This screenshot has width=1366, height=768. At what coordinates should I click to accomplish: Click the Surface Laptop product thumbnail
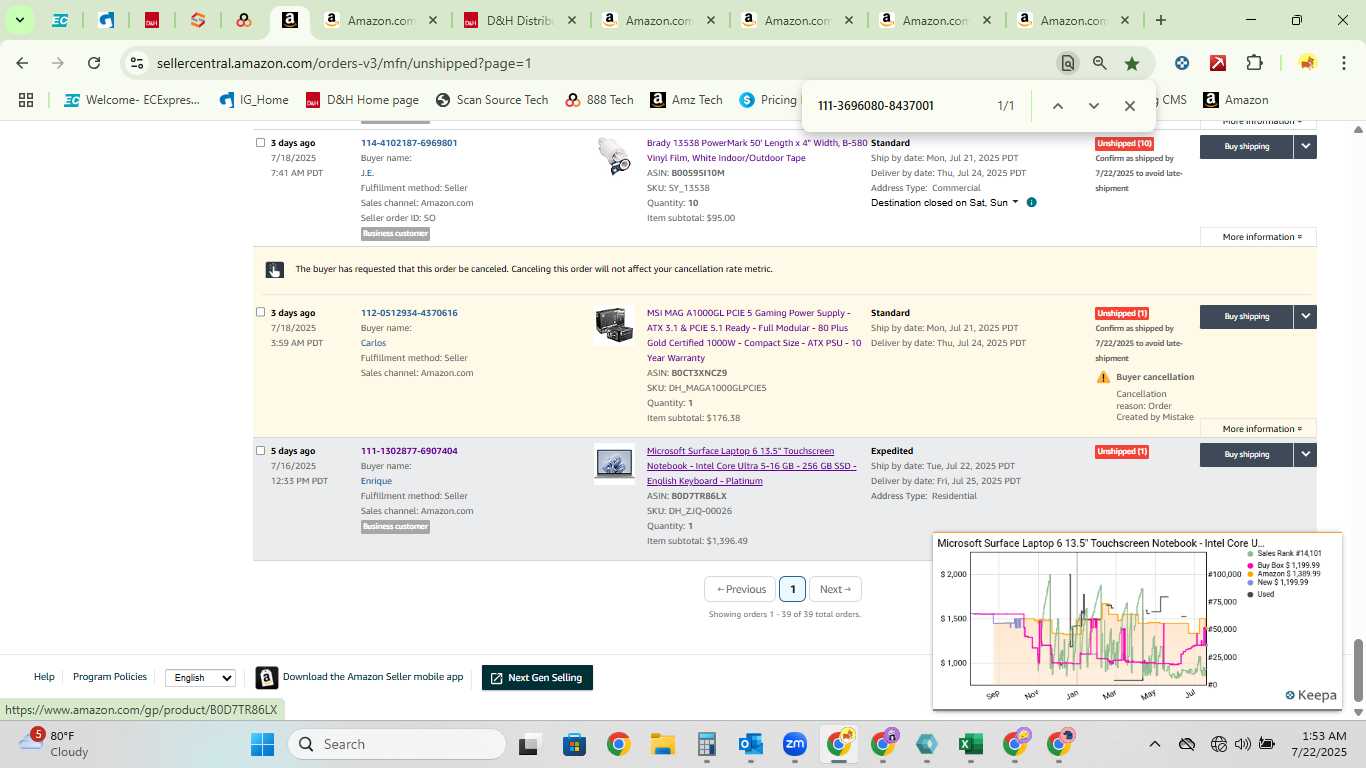coord(614,464)
